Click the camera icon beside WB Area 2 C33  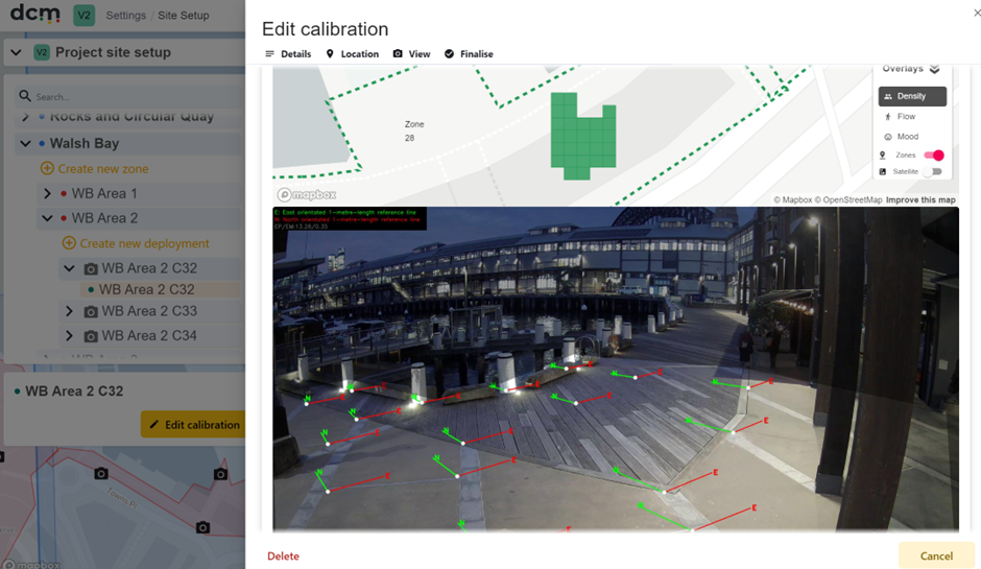tap(91, 311)
